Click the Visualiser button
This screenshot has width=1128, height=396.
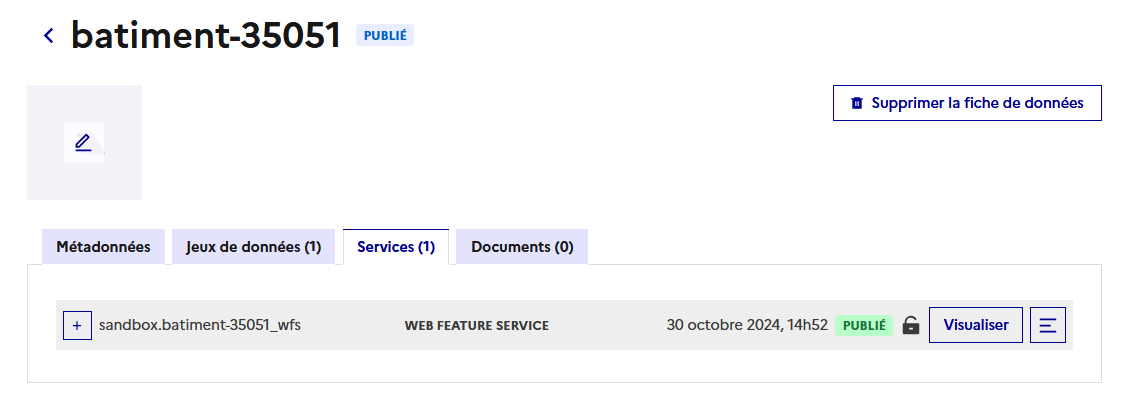975,325
